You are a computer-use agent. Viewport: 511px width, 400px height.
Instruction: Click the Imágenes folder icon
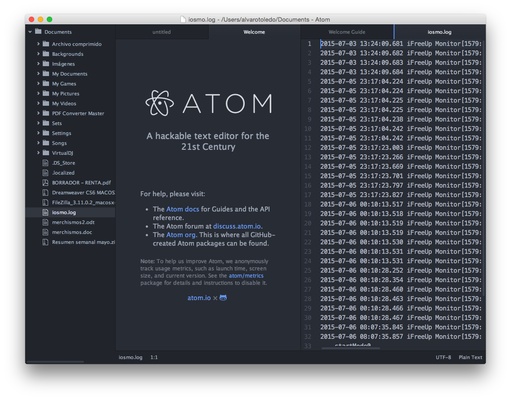(x=46, y=64)
